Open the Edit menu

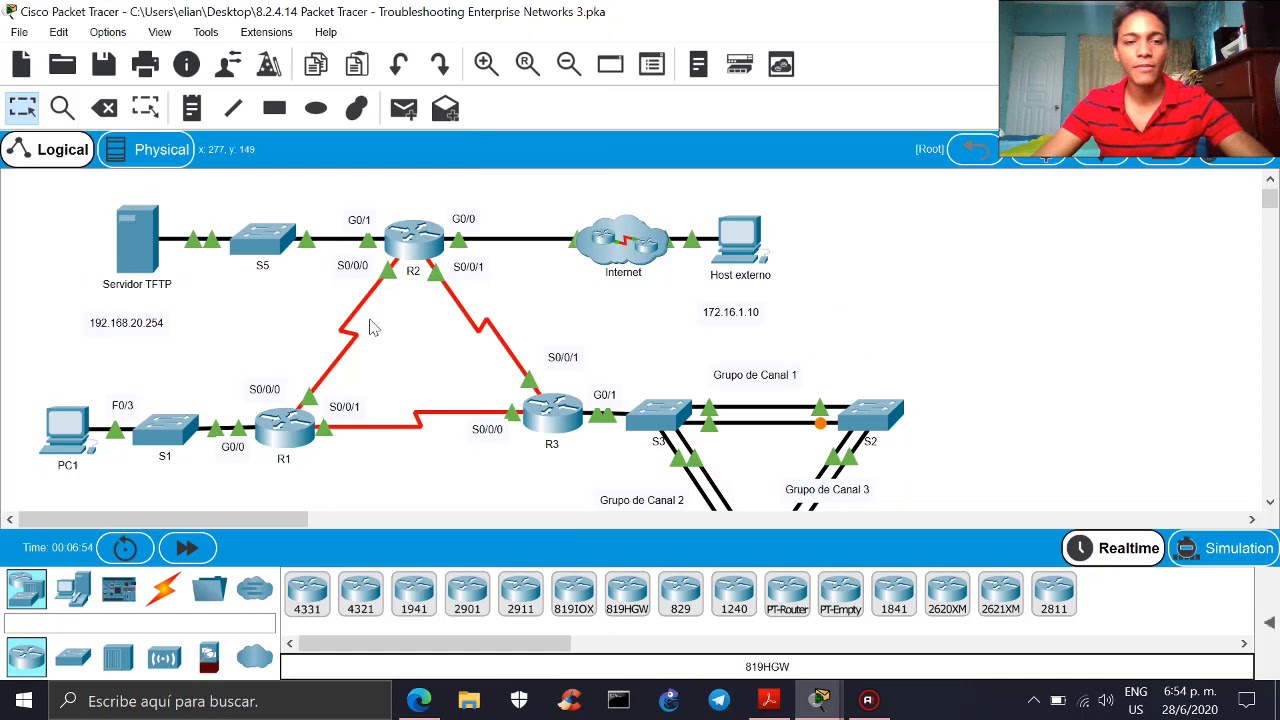tap(59, 32)
